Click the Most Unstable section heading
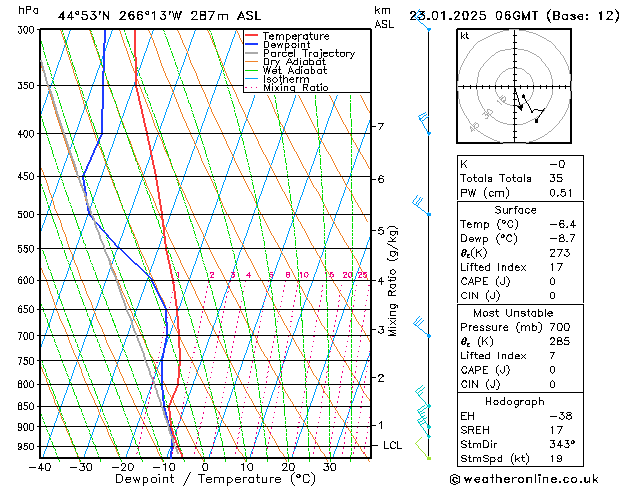The height and width of the screenshot is (486, 629). tap(513, 313)
